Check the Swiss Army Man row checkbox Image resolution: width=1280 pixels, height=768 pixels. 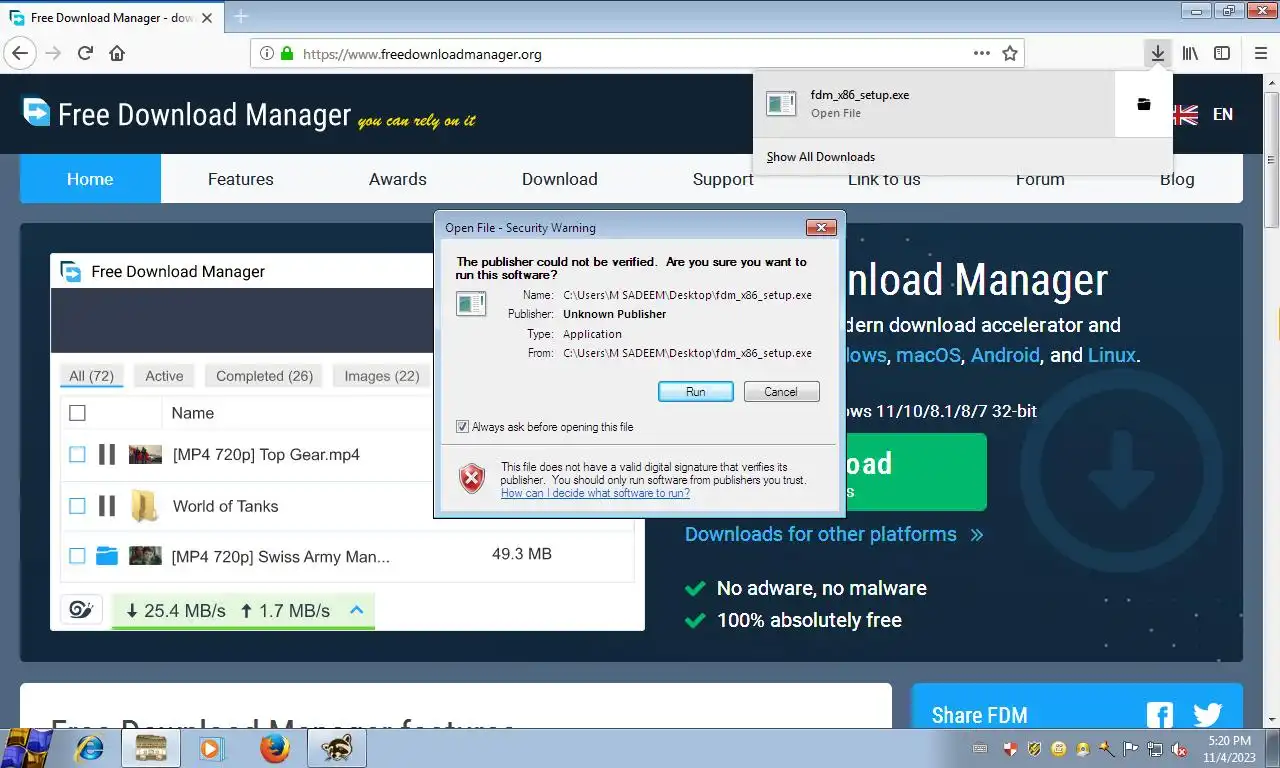point(77,556)
